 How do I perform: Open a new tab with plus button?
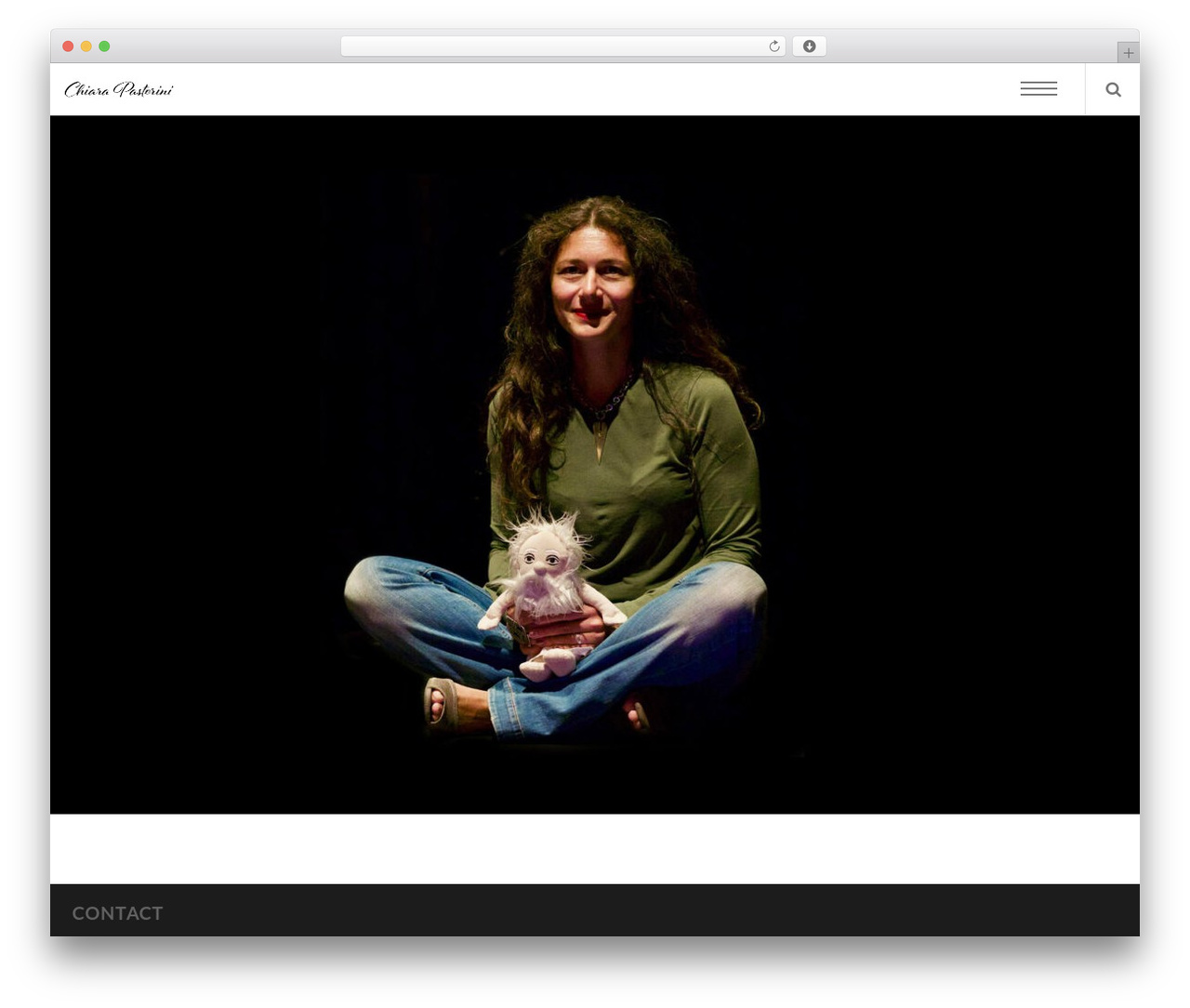pos(1128,53)
